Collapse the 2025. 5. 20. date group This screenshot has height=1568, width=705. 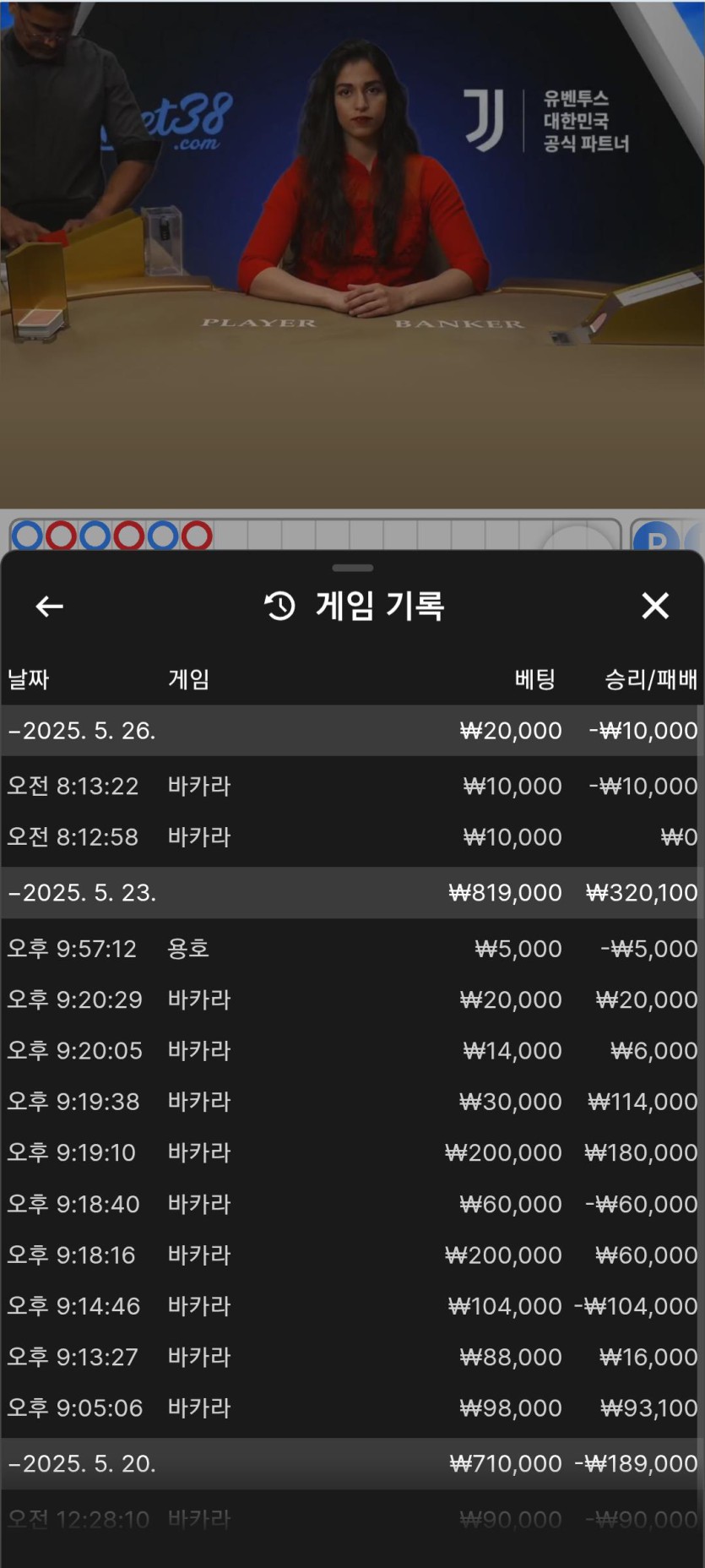(x=82, y=1463)
